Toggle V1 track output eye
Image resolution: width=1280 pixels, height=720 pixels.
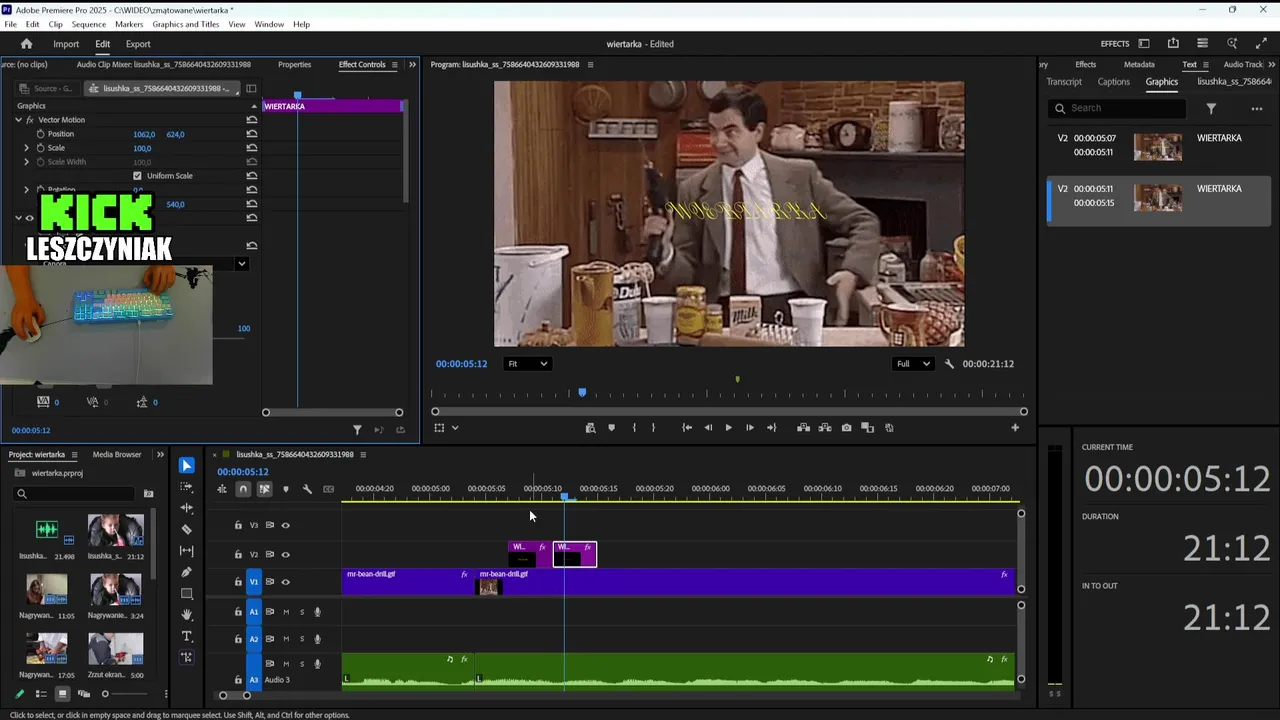285,582
